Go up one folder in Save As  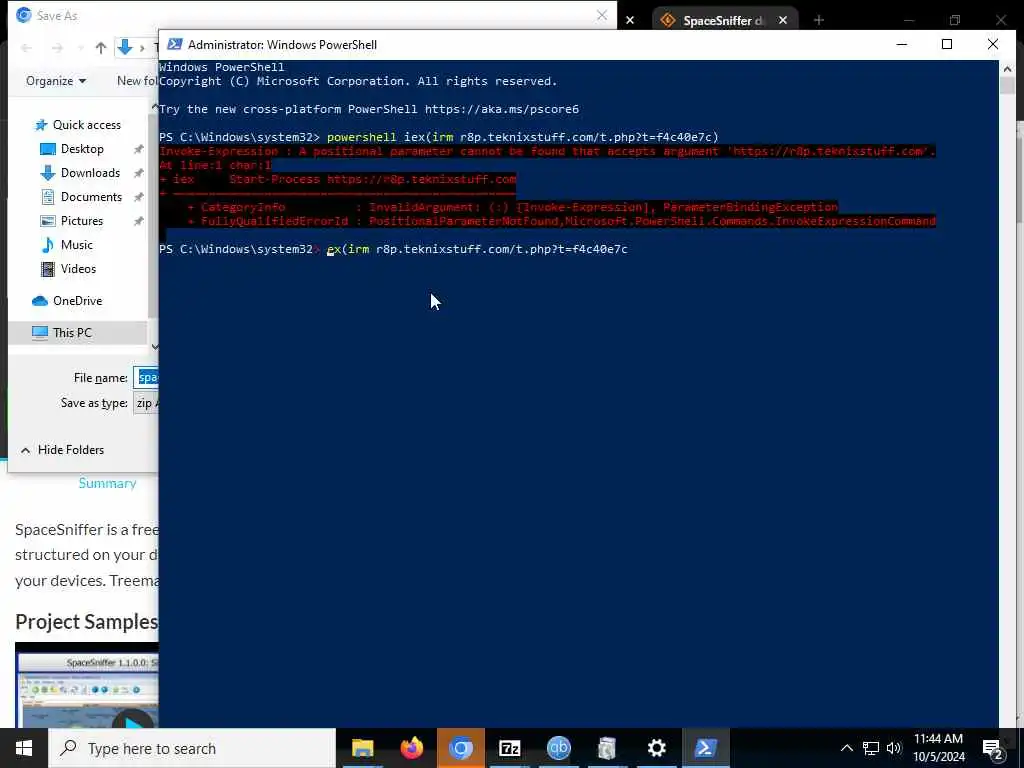pos(101,48)
